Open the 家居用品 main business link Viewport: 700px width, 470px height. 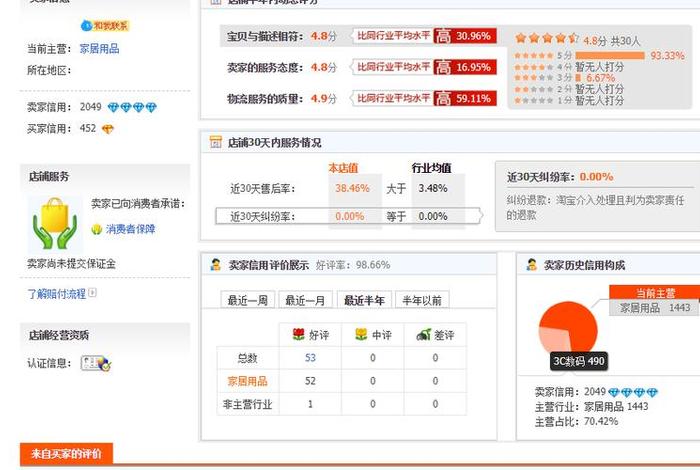pyautogui.click(x=99, y=49)
